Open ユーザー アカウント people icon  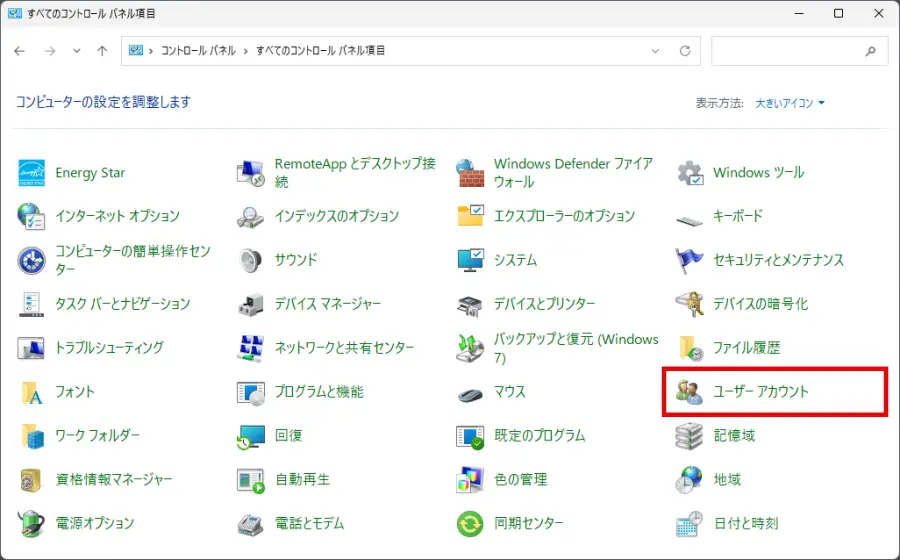[689, 392]
